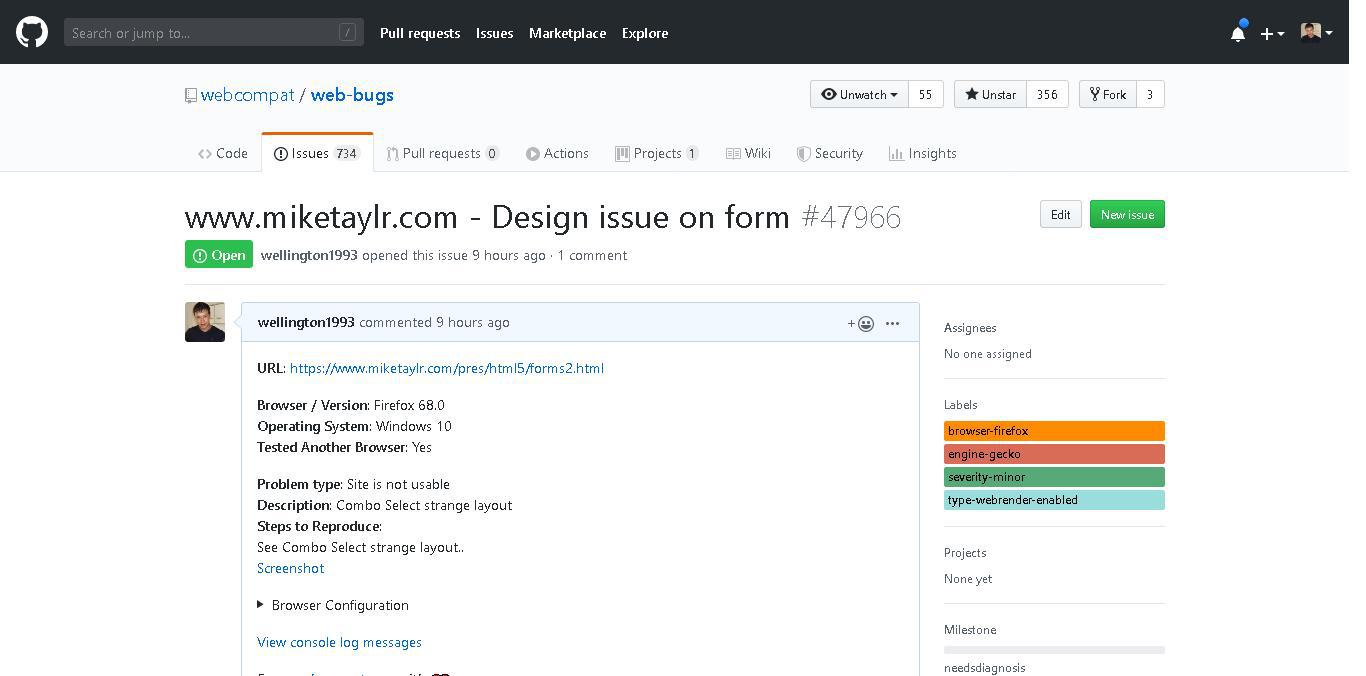The image size is (1366, 676).
Task: Click the issue number #47966
Action: pyautogui.click(x=851, y=217)
